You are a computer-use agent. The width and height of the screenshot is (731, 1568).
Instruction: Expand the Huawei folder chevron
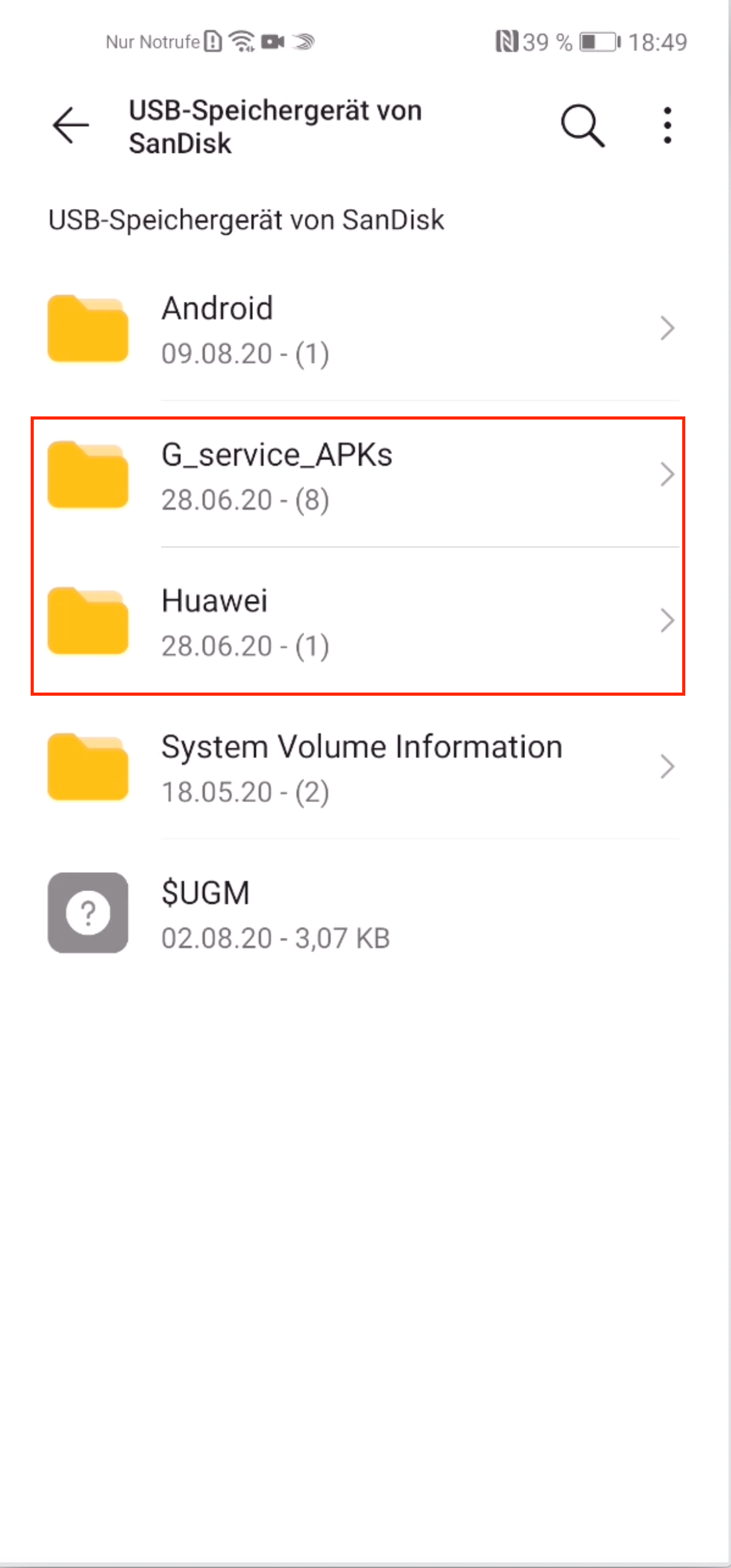click(x=668, y=621)
